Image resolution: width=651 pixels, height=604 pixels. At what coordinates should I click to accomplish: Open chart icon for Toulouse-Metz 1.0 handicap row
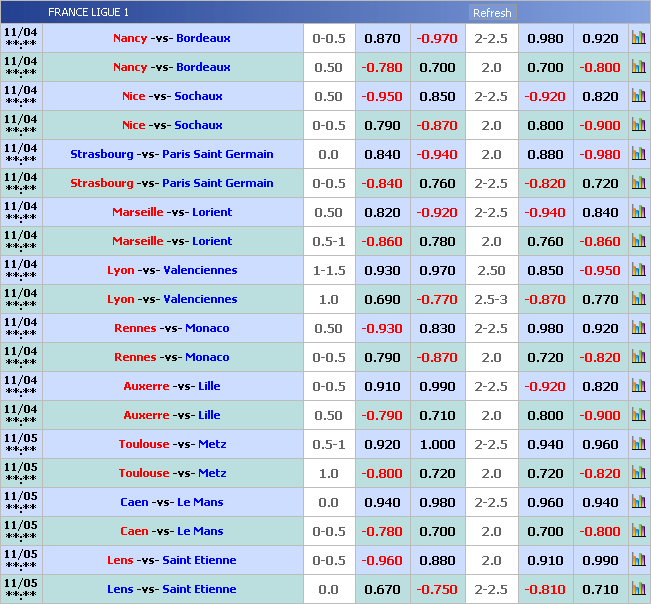coord(638,473)
